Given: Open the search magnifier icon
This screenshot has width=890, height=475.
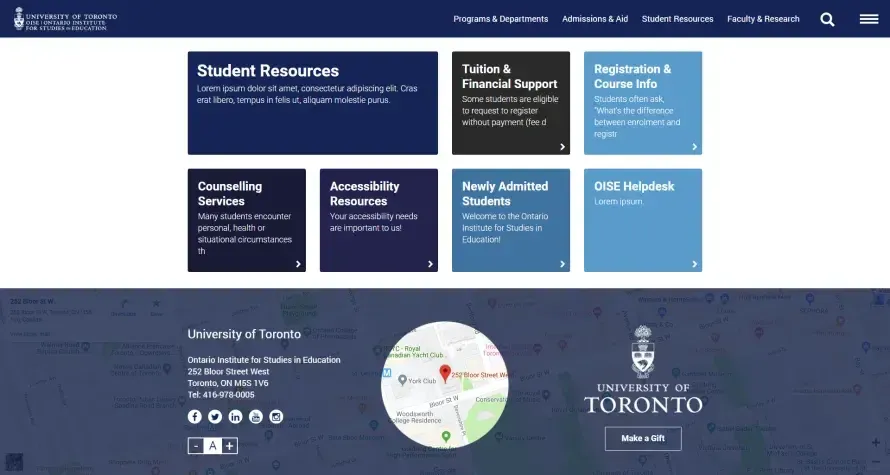Looking at the screenshot, I should (x=827, y=19).
